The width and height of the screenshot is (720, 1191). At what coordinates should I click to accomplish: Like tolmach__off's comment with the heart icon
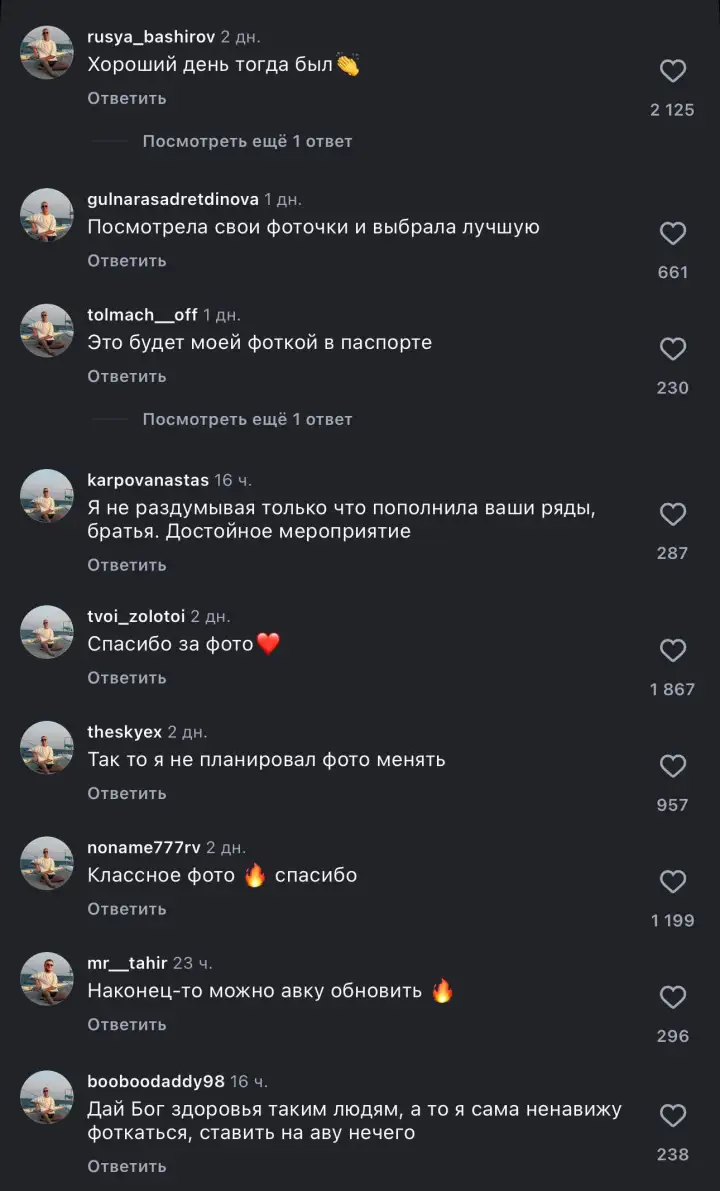(672, 349)
